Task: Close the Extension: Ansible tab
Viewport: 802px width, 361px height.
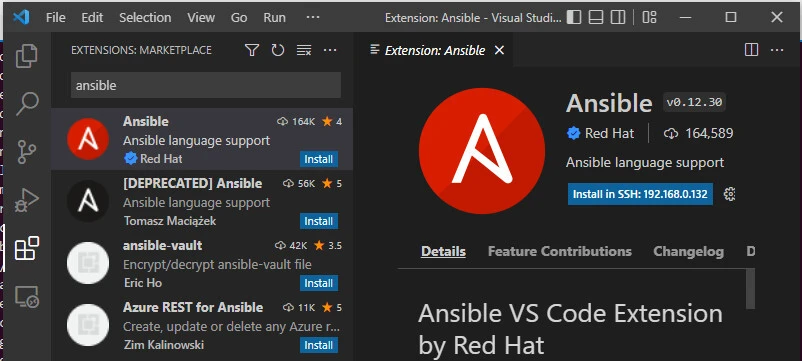Action: point(499,50)
